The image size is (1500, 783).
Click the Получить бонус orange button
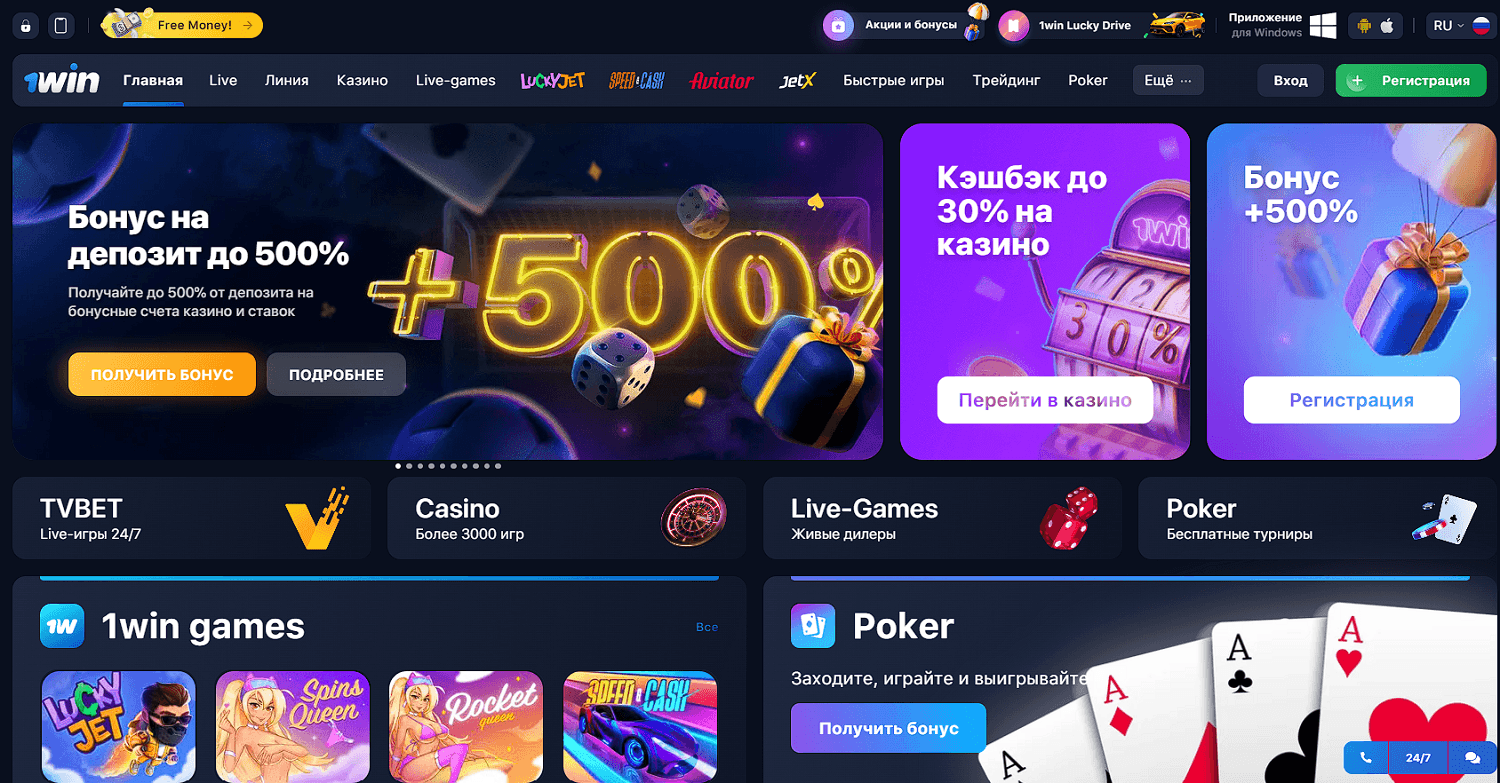(162, 374)
